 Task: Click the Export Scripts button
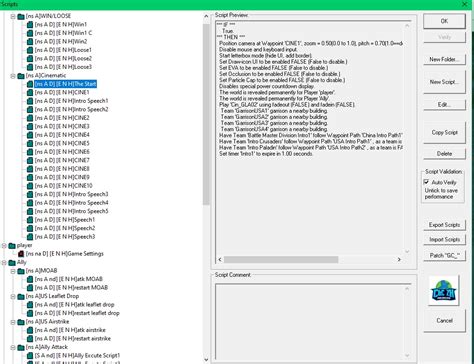(444, 225)
